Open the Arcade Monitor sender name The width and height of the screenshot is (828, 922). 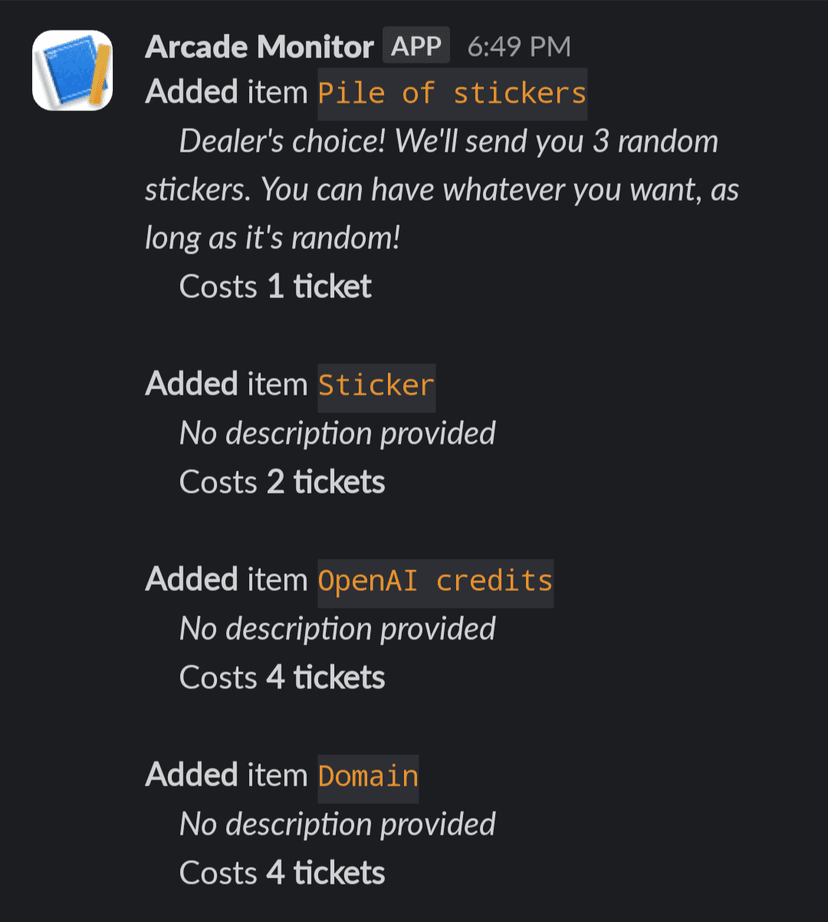coord(259,46)
